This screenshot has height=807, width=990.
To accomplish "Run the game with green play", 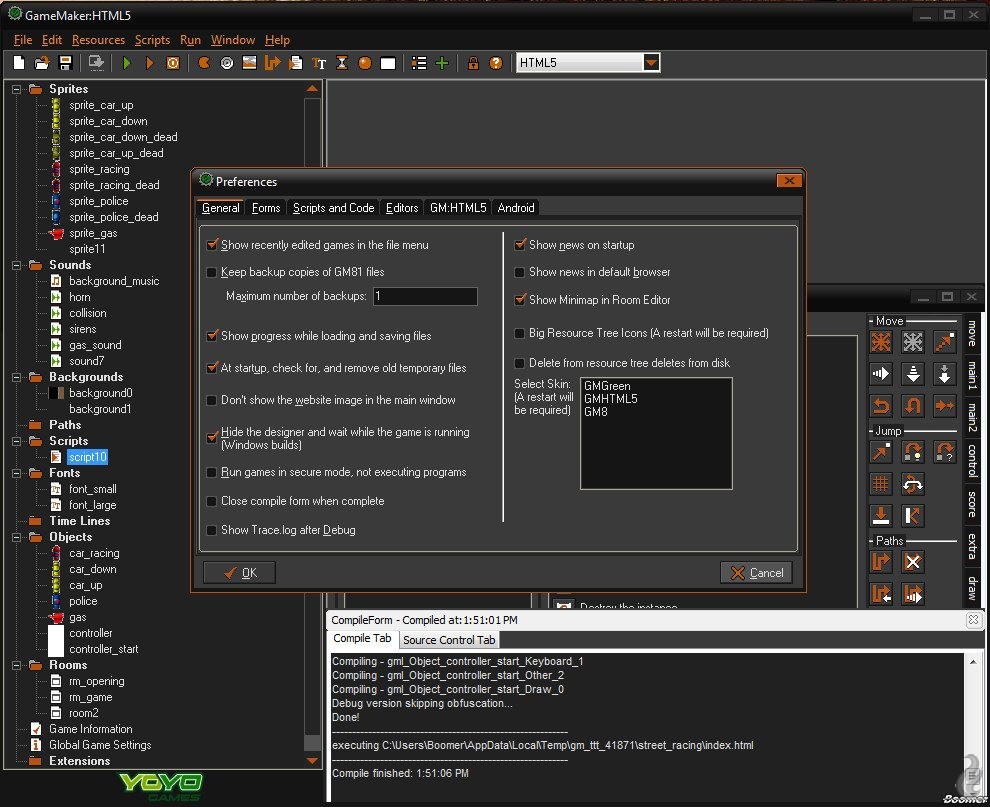I will [x=126, y=63].
